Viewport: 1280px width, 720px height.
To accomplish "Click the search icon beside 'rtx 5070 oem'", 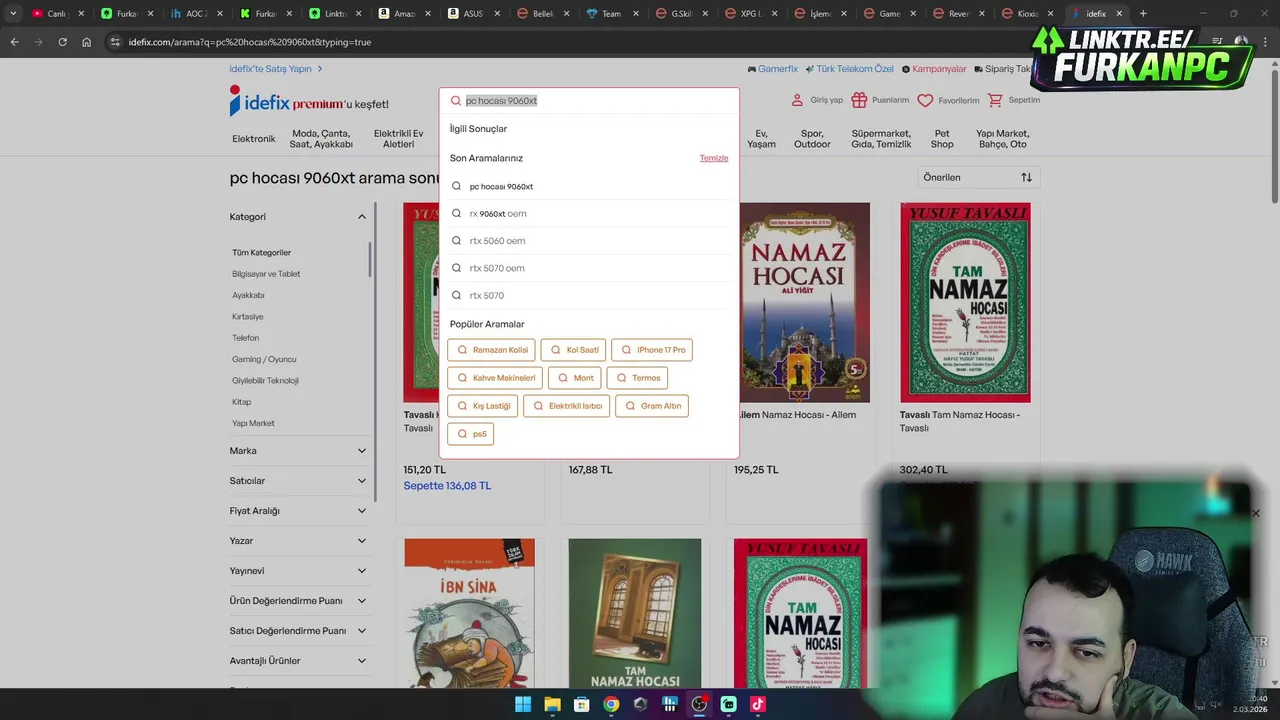I will coord(457,268).
